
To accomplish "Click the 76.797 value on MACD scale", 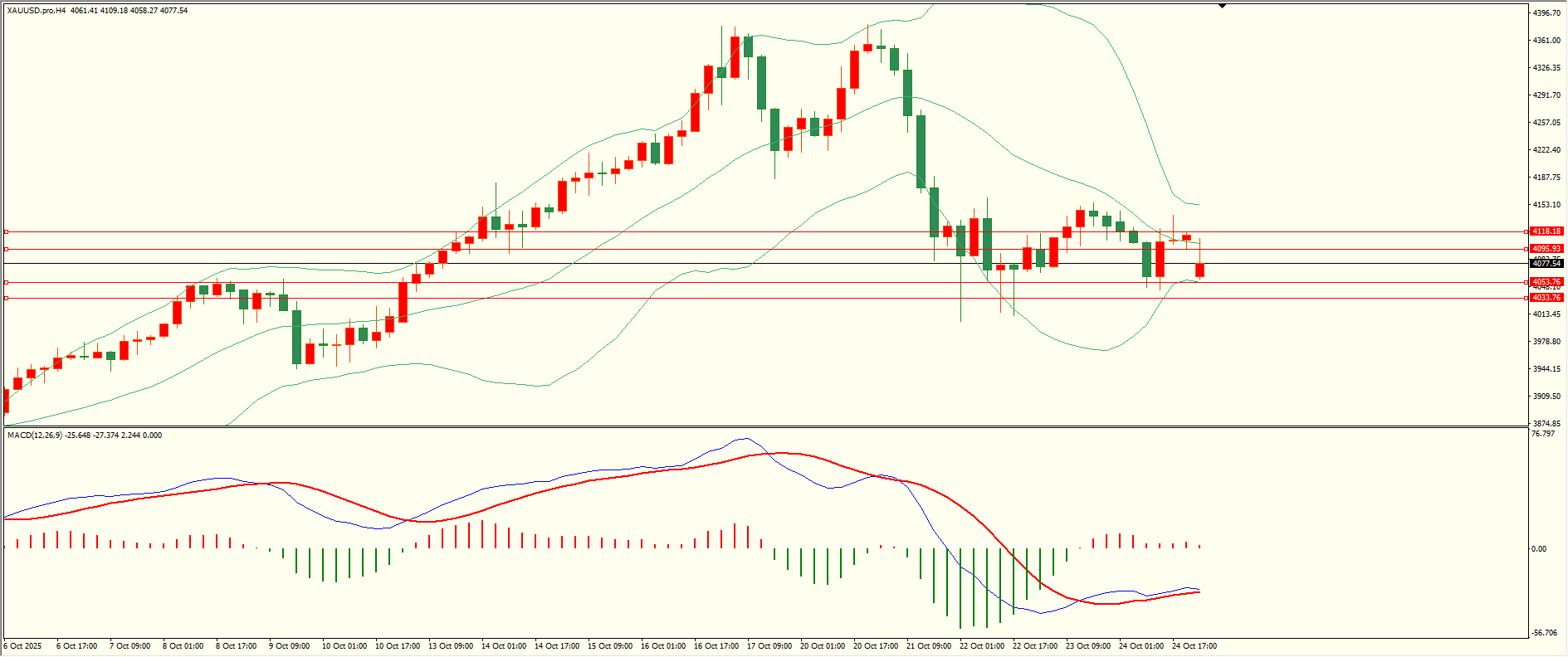I will [1543, 434].
